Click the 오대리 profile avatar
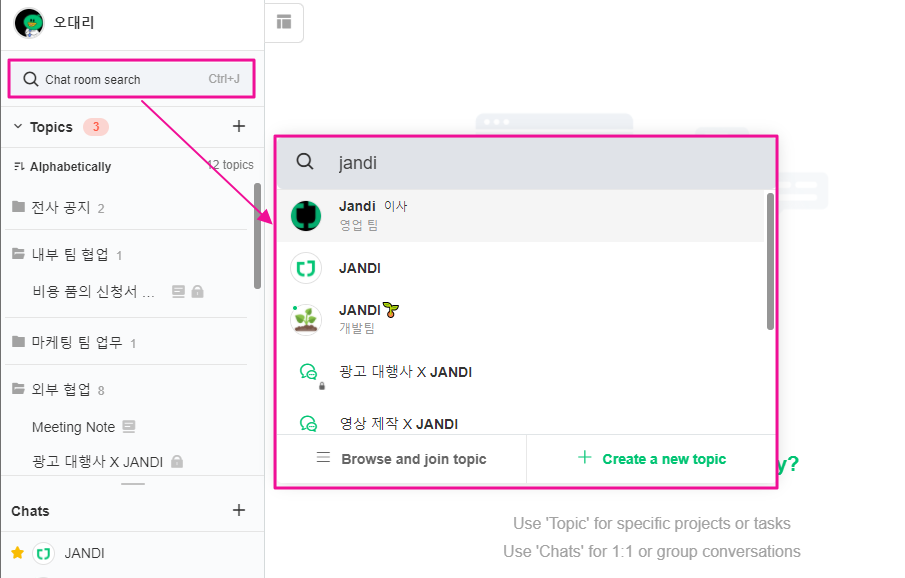 coord(28,22)
